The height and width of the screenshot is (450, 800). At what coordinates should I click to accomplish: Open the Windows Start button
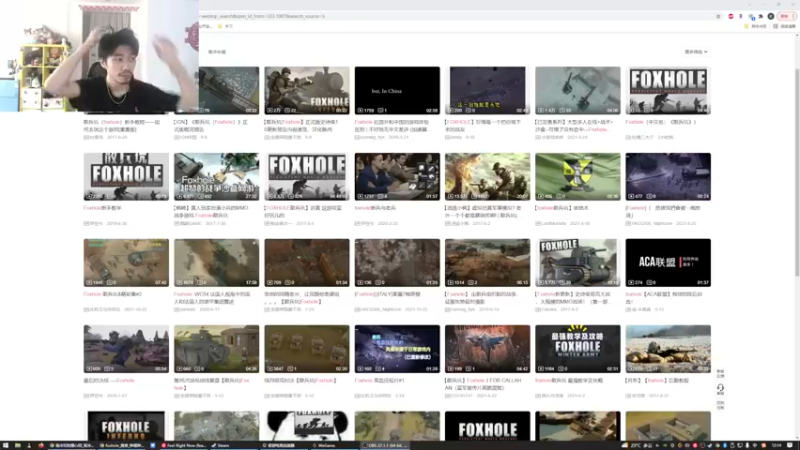pyautogui.click(x=6, y=445)
